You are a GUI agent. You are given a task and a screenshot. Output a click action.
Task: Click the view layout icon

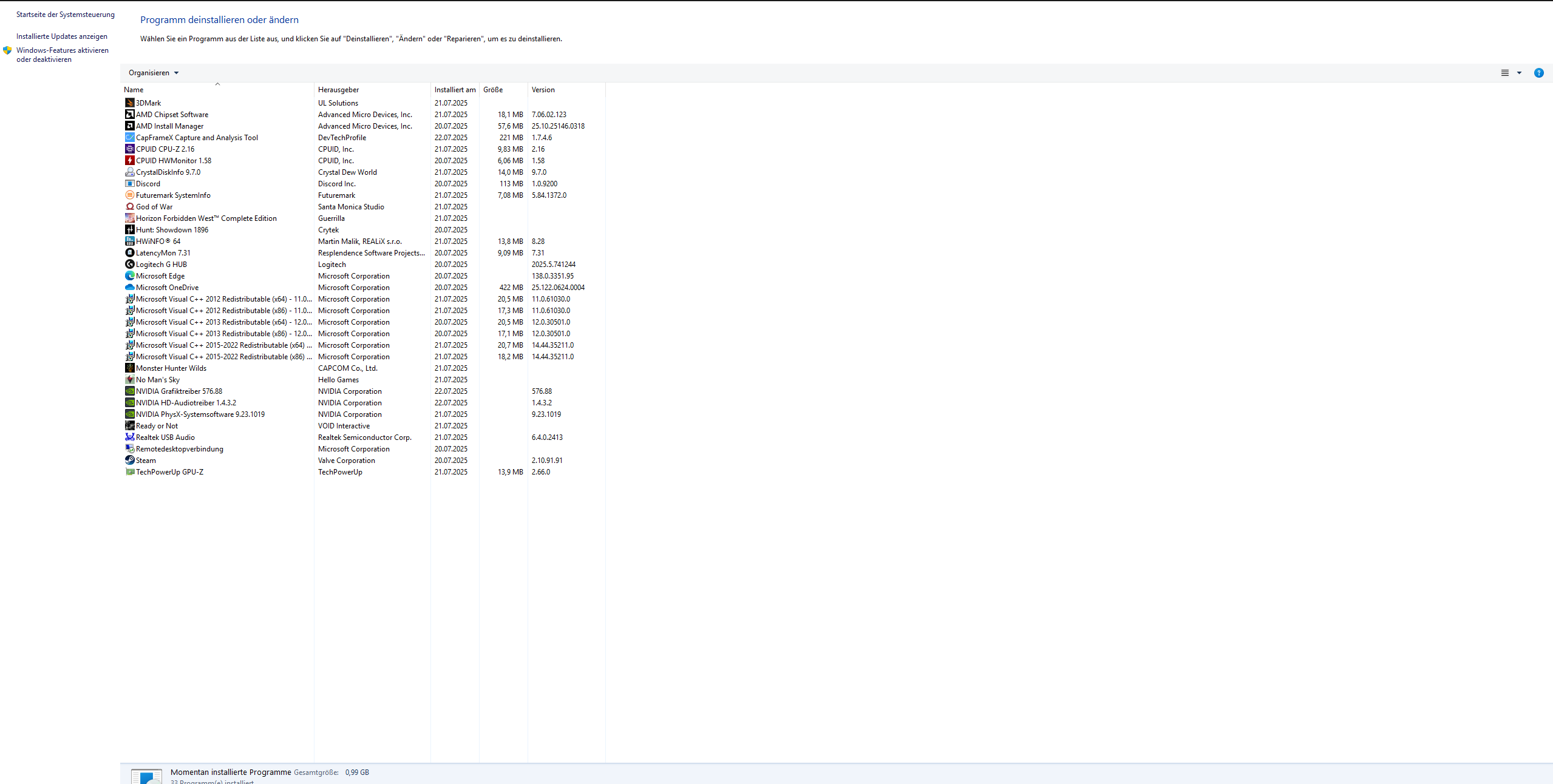[x=1504, y=73]
